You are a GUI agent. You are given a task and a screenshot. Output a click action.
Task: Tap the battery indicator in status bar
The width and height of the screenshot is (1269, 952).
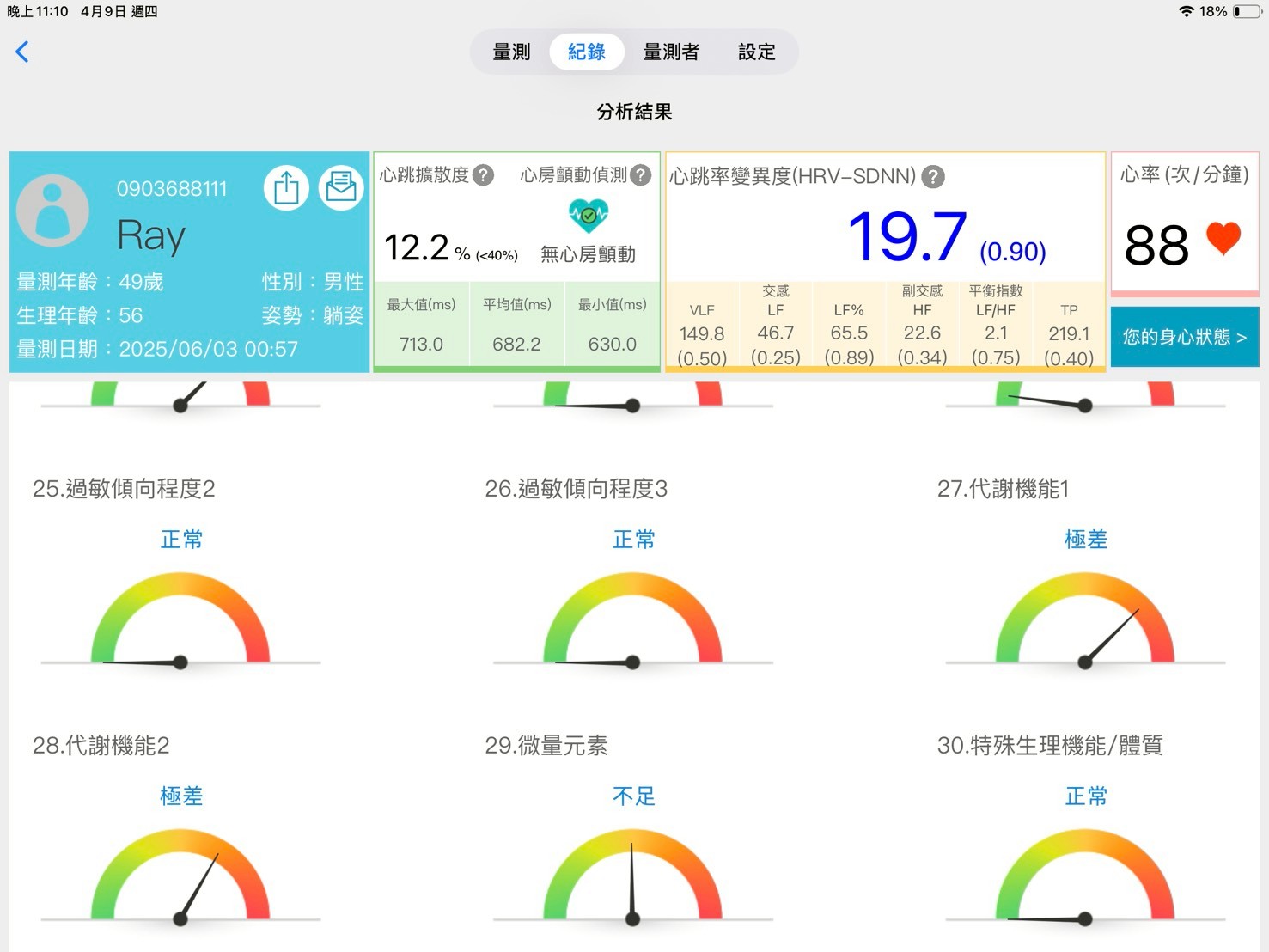pyautogui.click(x=1247, y=11)
